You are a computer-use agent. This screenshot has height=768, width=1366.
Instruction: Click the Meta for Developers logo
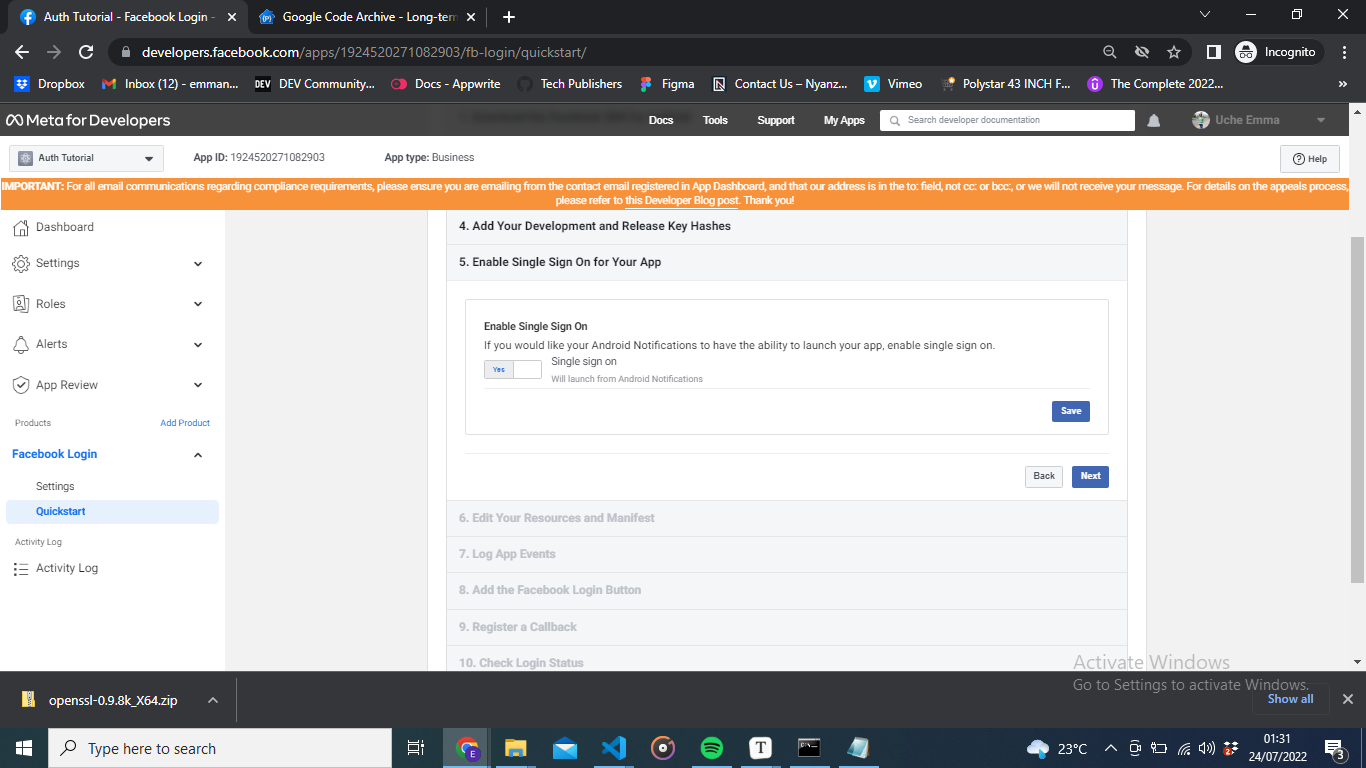(x=88, y=120)
